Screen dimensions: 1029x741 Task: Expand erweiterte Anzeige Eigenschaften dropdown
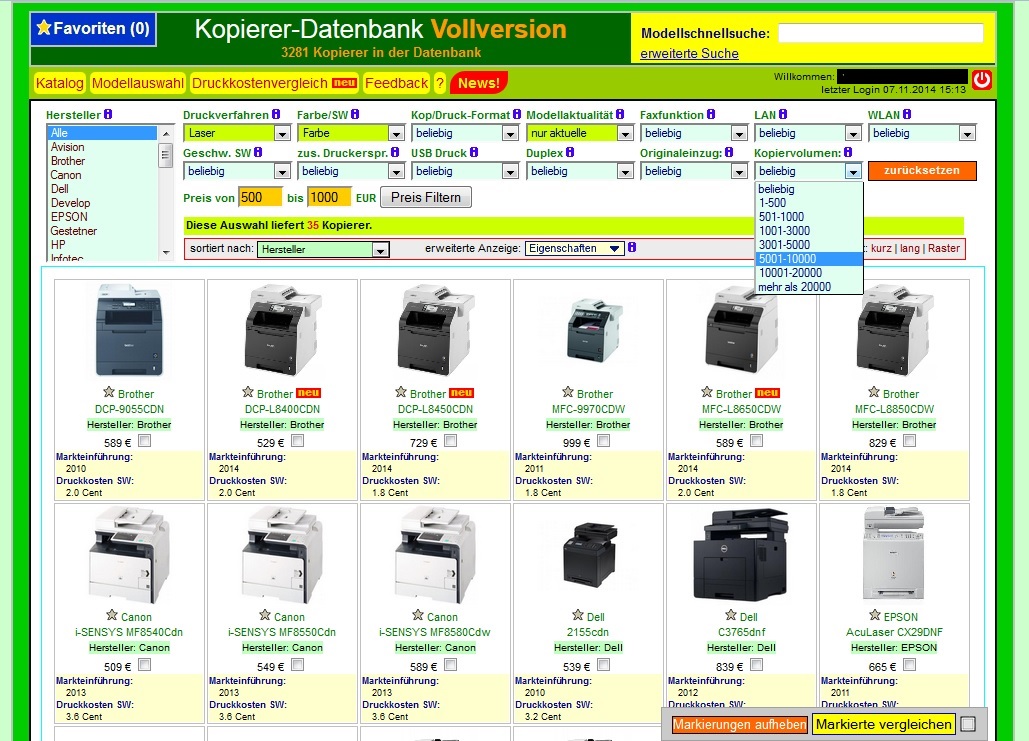[x=574, y=248]
